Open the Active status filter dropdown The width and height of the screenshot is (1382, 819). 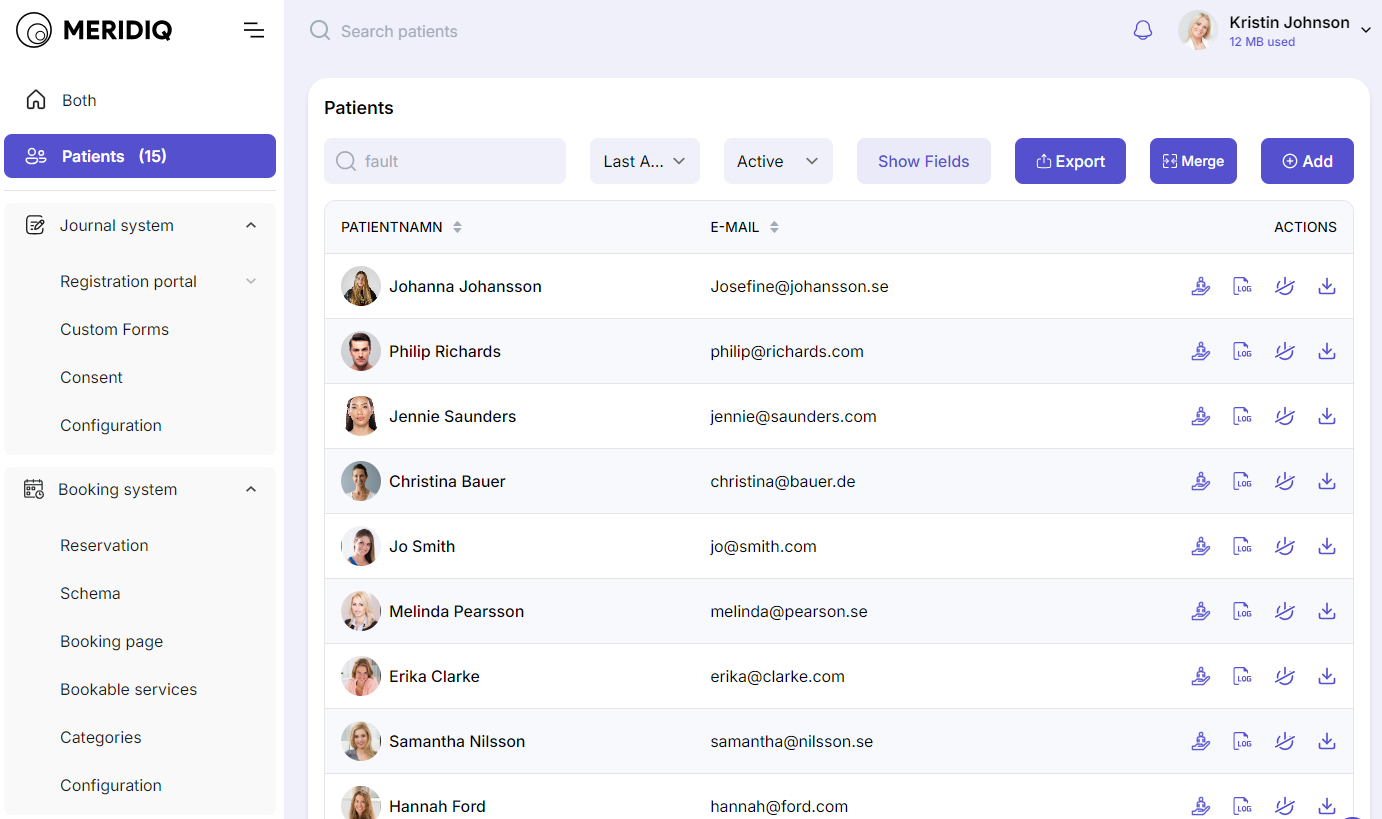(778, 161)
